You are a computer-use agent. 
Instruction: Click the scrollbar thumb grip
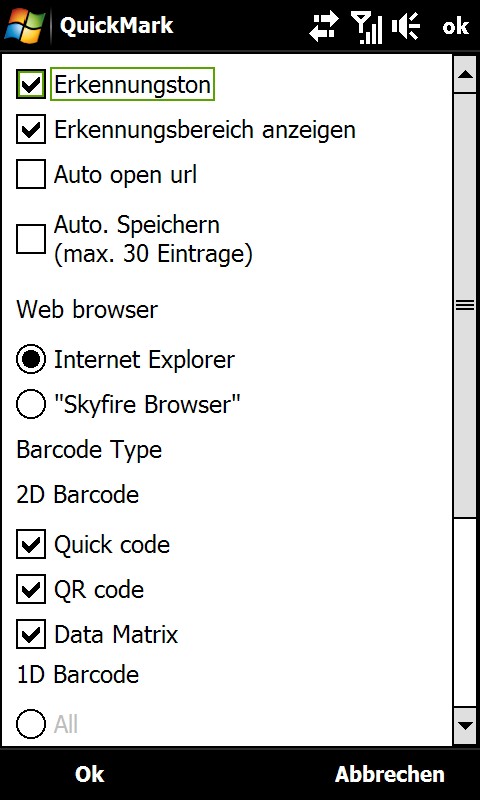(x=465, y=305)
